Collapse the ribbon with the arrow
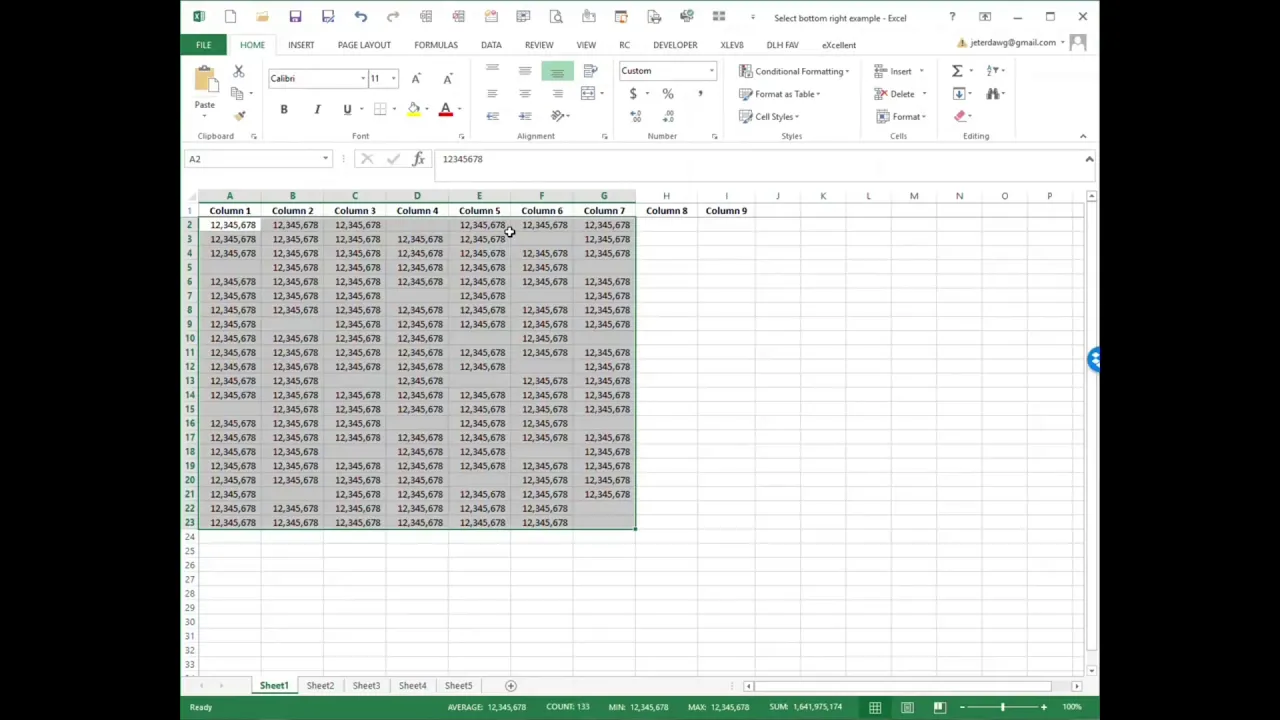 coord(1083,136)
